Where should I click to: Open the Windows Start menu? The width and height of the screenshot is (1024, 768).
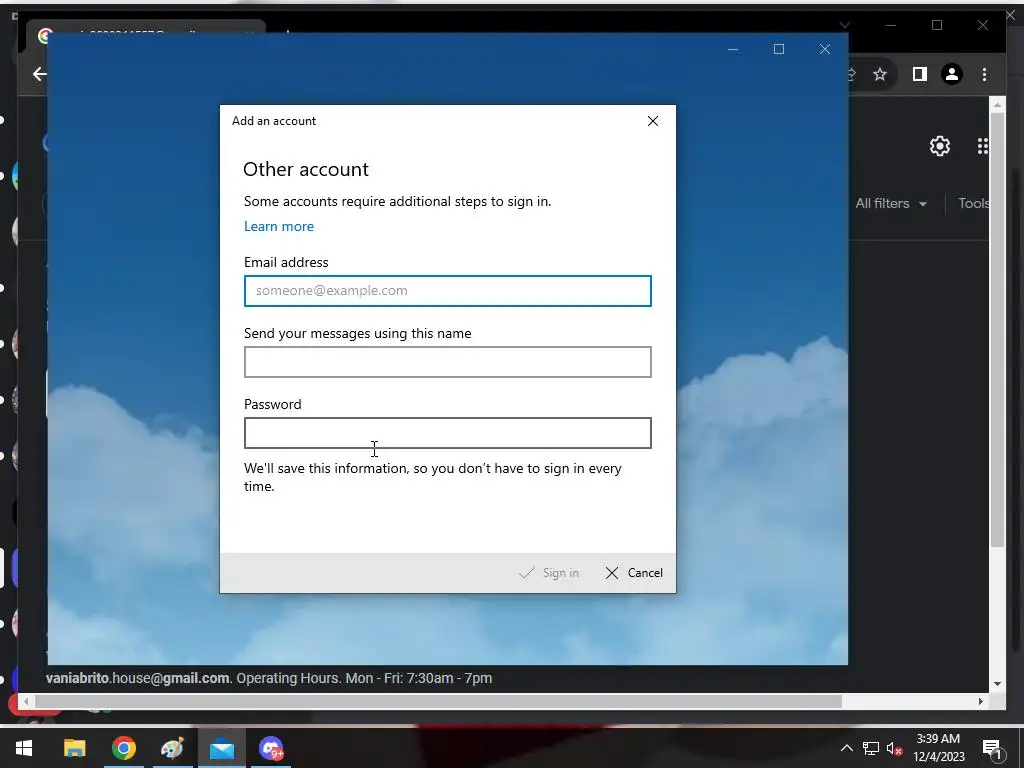click(24, 748)
